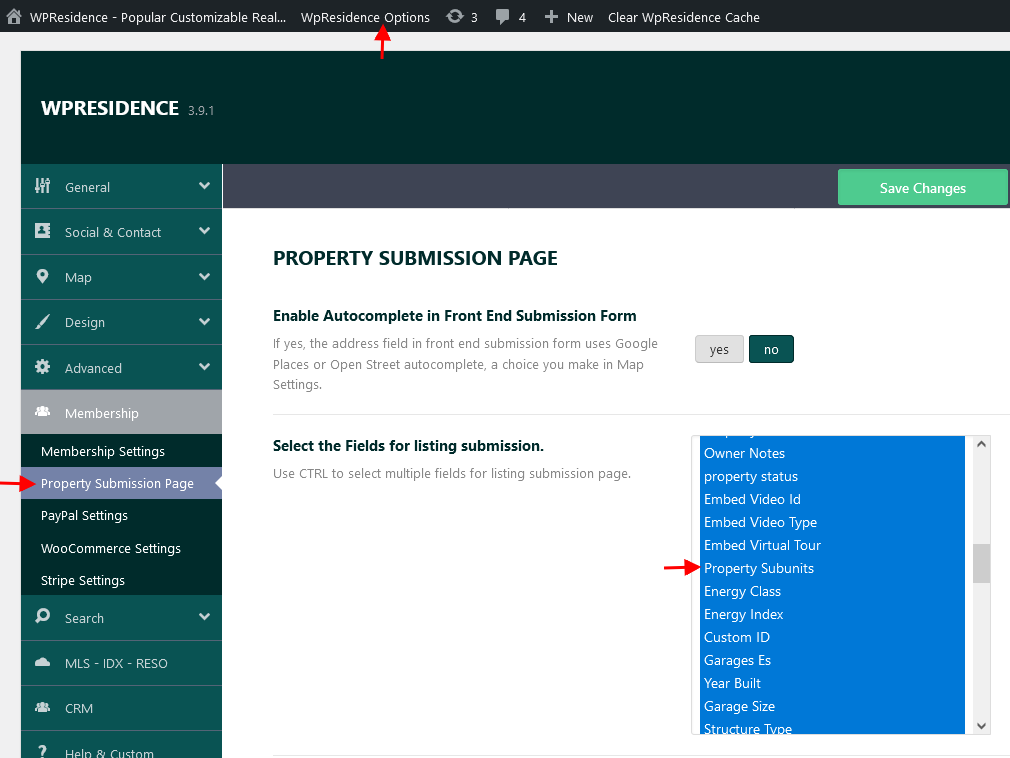Viewport: 1010px width, 758px height.
Task: Expand the Map section chevron
Action: pyautogui.click(x=205, y=277)
